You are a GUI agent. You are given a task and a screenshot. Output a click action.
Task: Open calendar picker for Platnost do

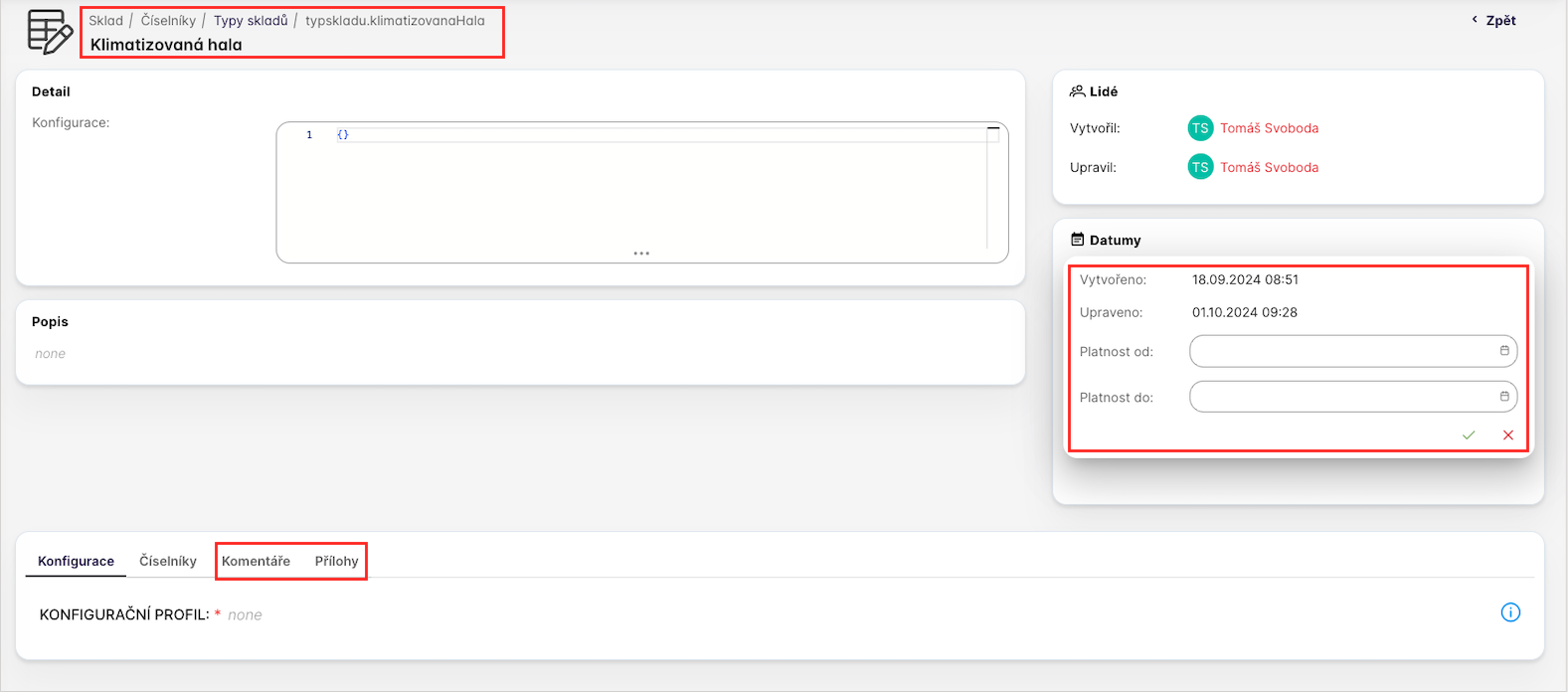click(1504, 397)
